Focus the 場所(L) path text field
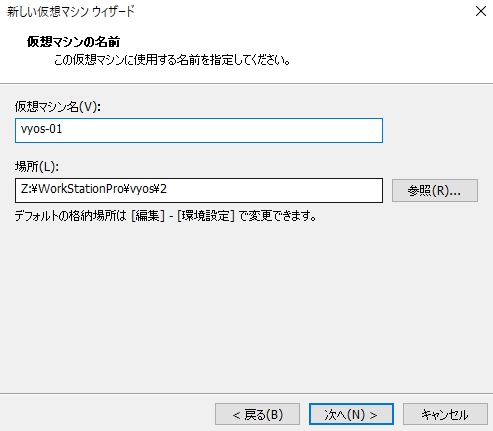Image resolution: width=493 pixels, height=431 pixels. (x=199, y=190)
